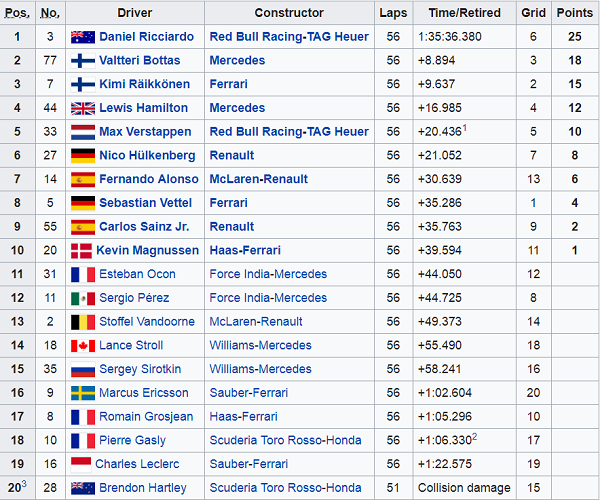Open the Stoffel Vandoorne link
This screenshot has width=600, height=500.
[x=147, y=321]
